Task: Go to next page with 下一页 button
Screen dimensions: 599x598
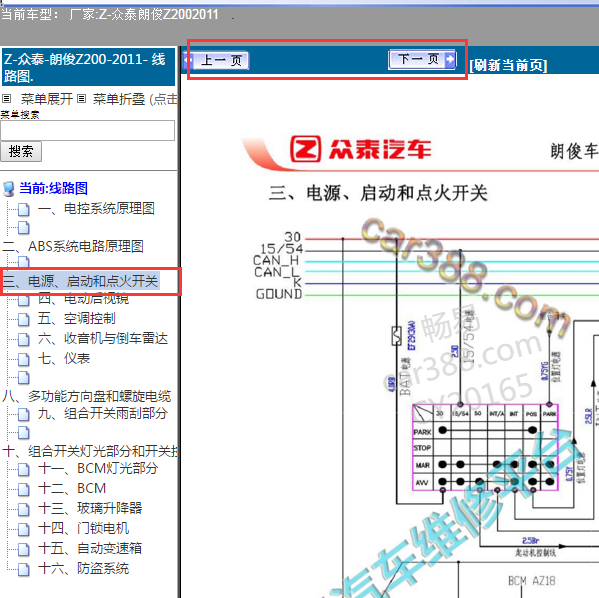Action: (422, 59)
